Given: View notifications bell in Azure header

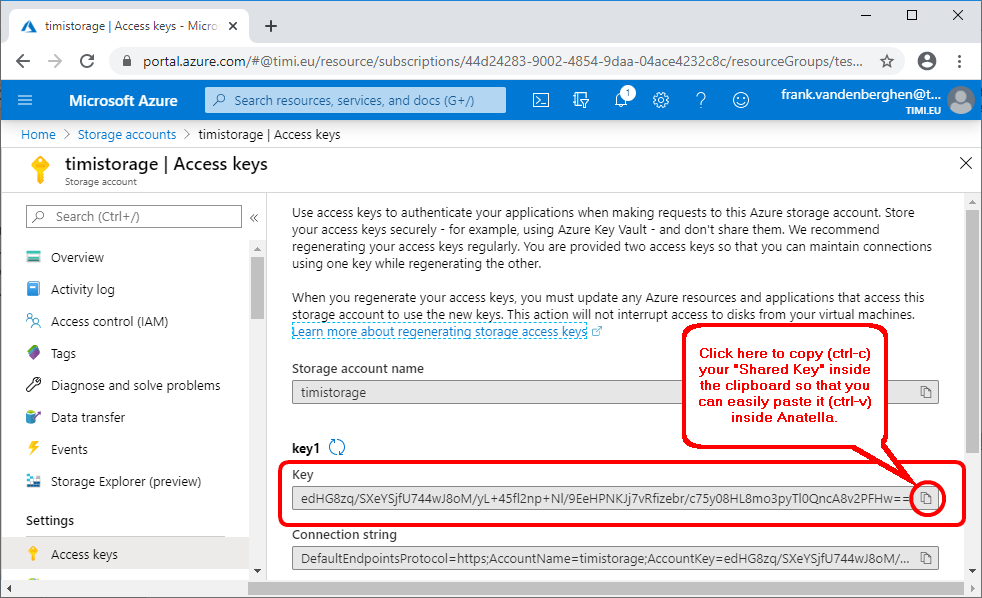Looking at the screenshot, I should point(622,99).
